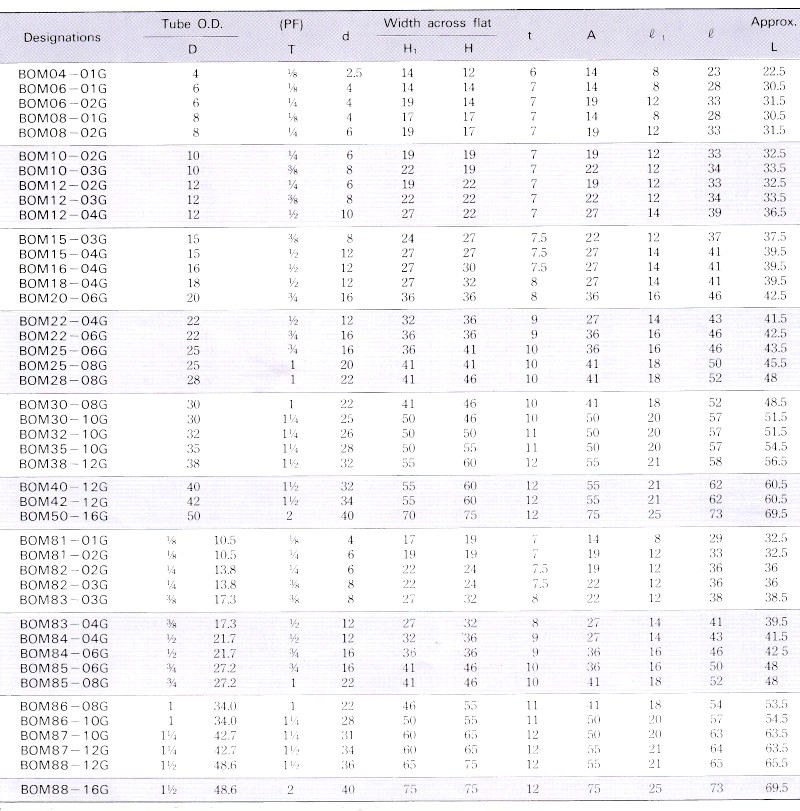Click designation BOM18-04G
This screenshot has height=811, width=800.
63,283
